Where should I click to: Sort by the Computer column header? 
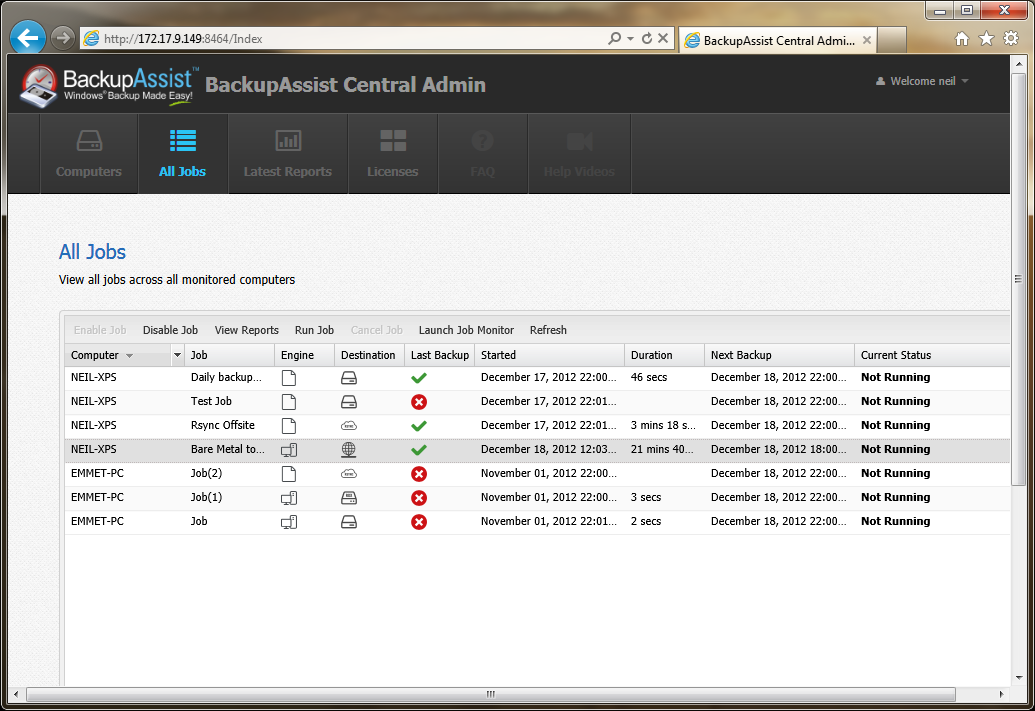tap(117, 355)
